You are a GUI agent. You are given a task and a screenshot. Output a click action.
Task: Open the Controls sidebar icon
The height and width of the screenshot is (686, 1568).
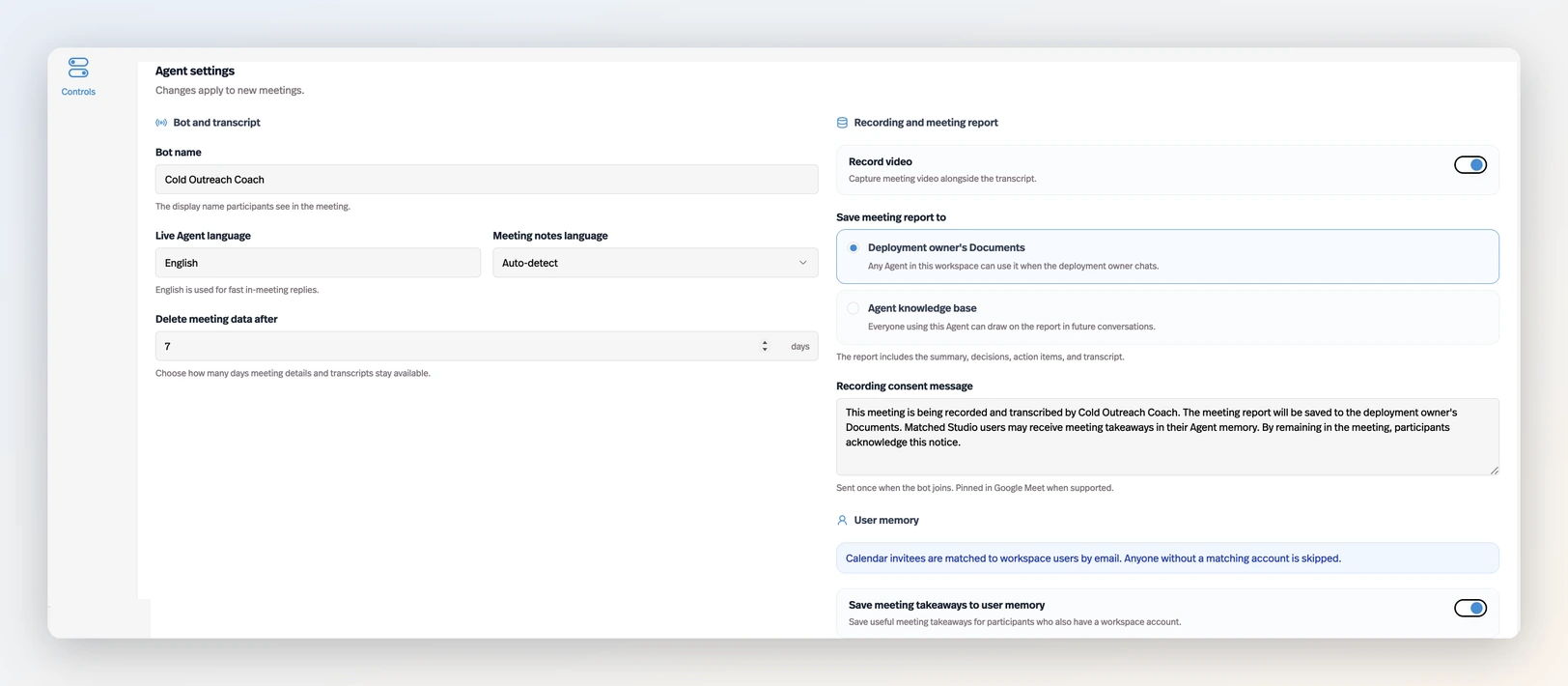(78, 68)
